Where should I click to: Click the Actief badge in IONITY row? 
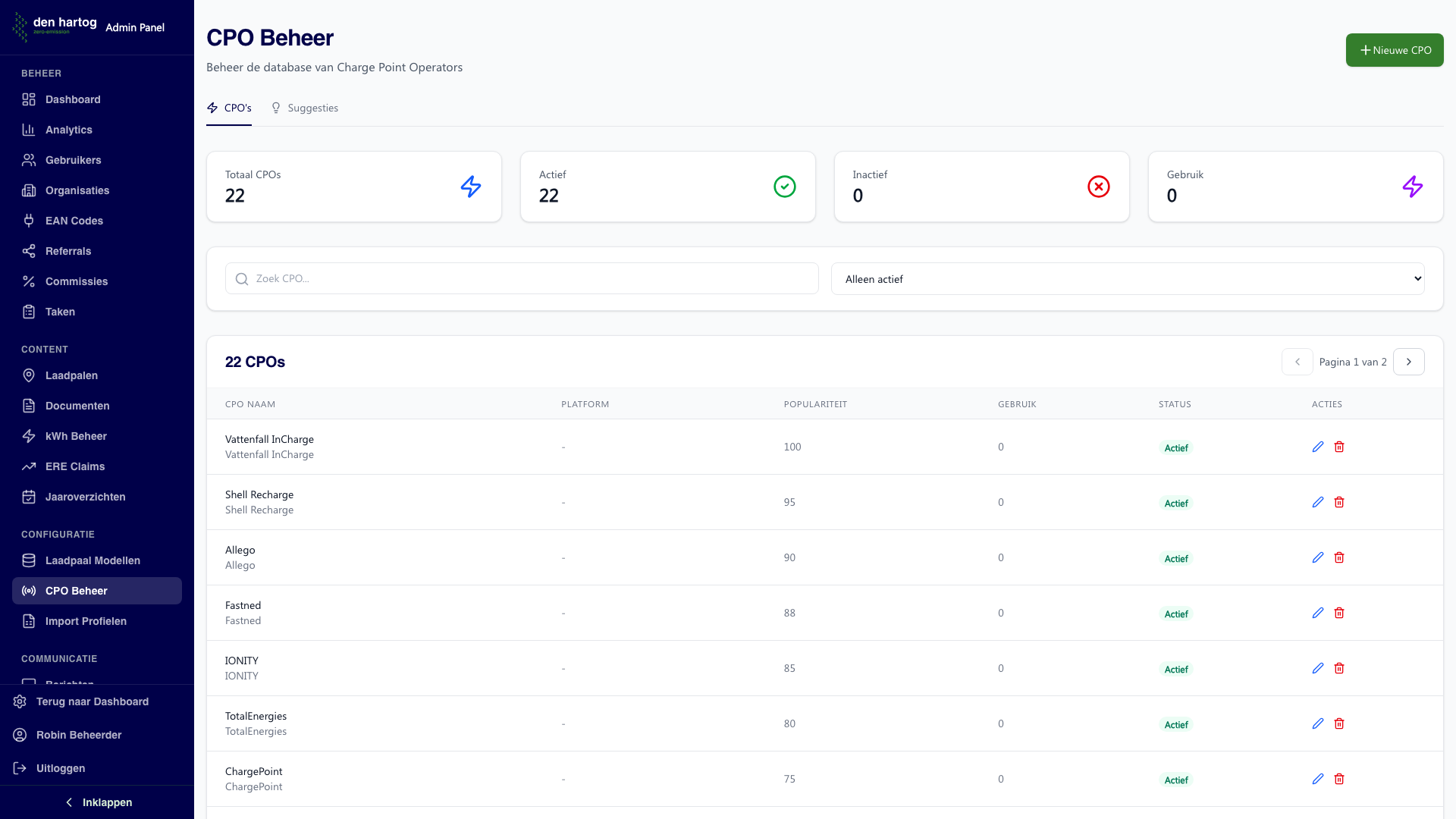[x=1176, y=670]
